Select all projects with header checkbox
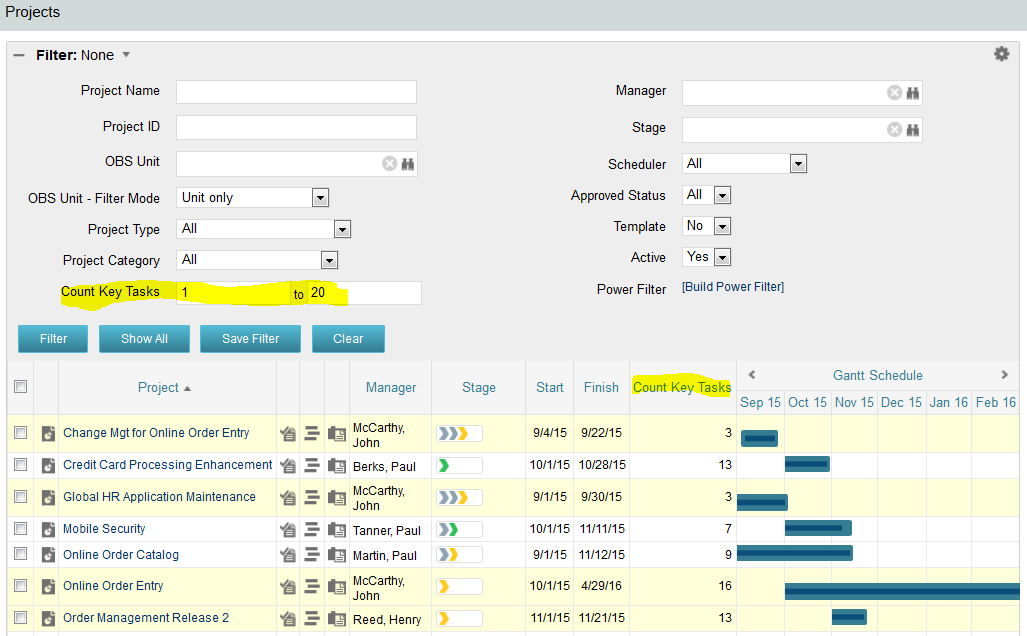The width and height of the screenshot is (1027, 636). [21, 386]
